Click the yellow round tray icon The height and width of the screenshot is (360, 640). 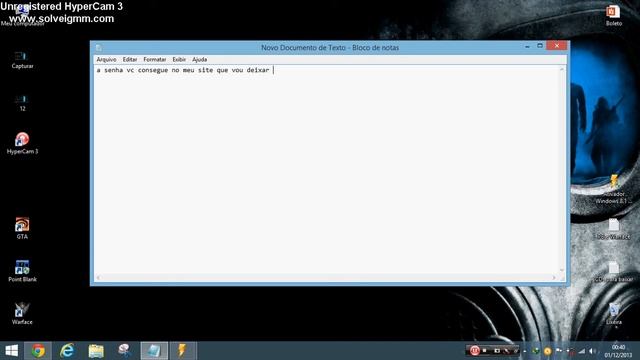pos(547,351)
